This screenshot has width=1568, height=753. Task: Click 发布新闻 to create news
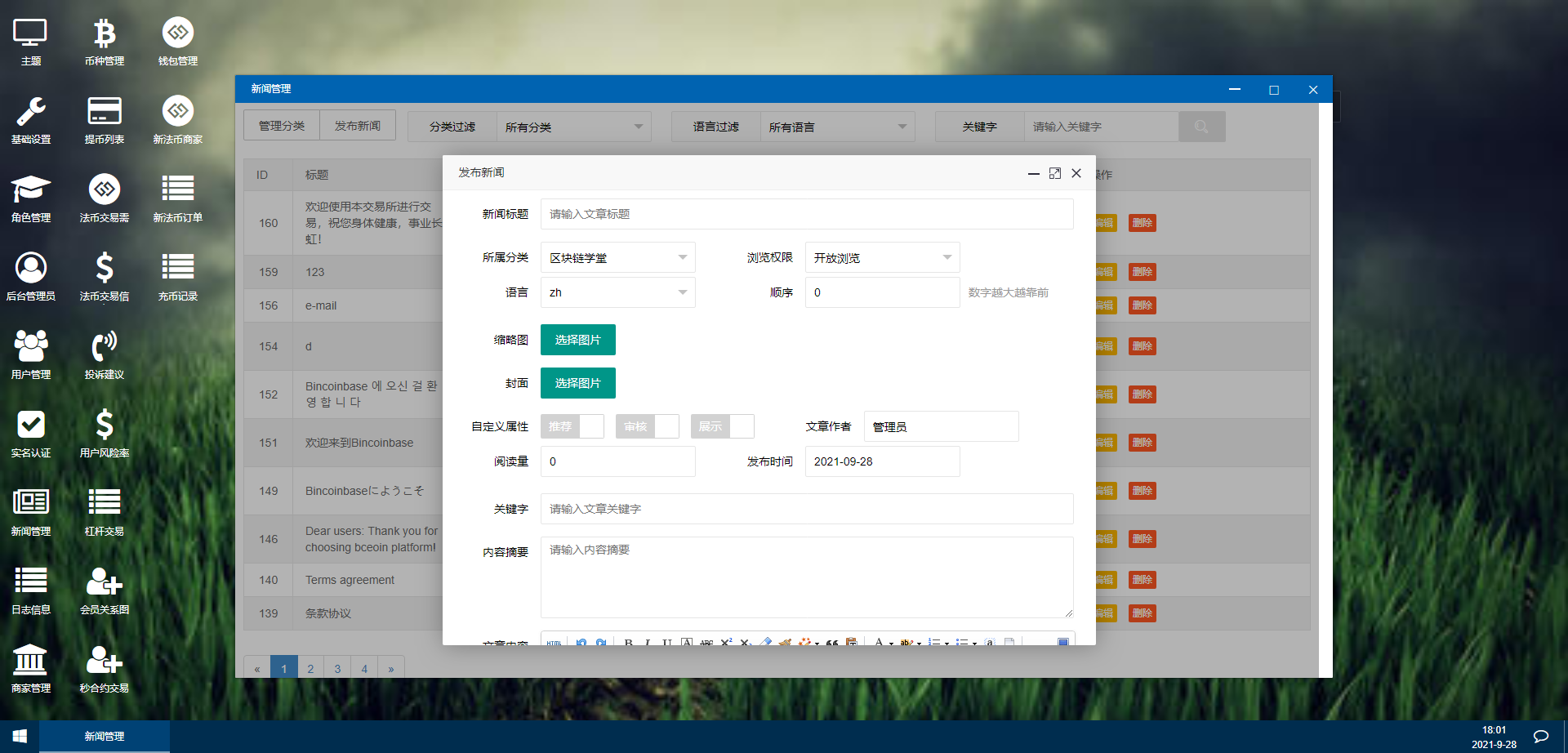tap(358, 124)
